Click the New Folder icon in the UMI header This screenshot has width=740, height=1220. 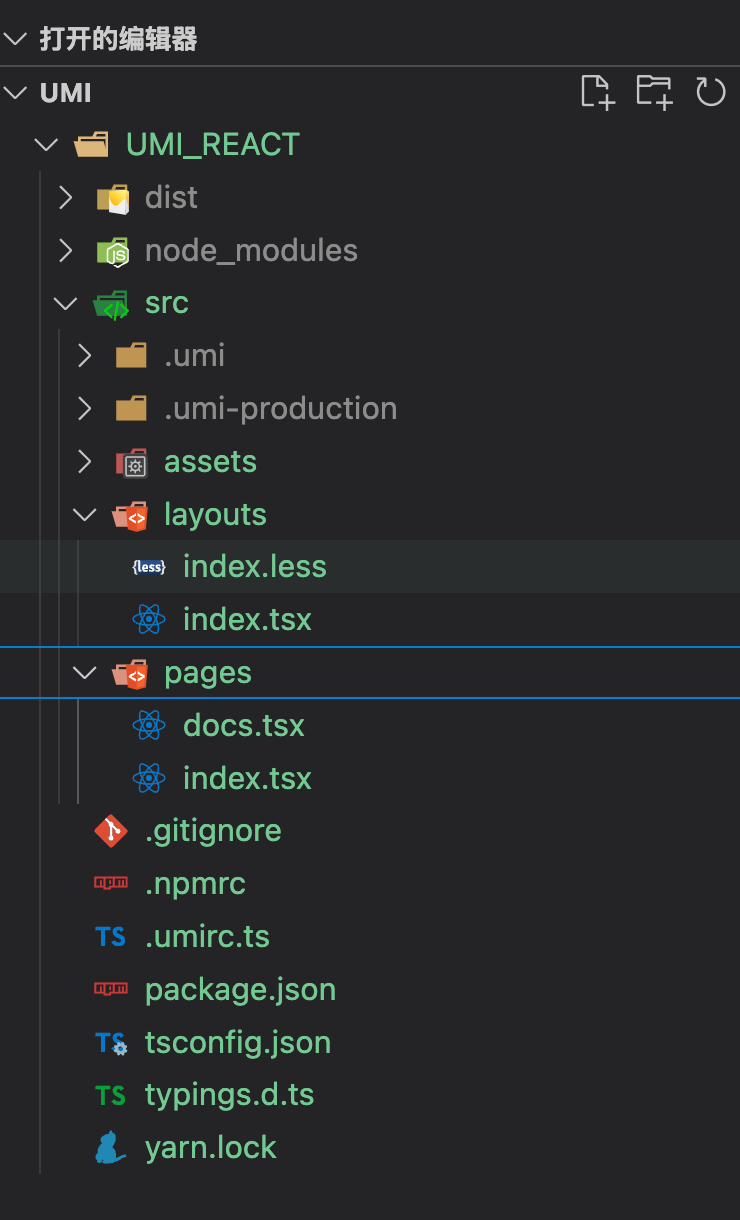pos(654,92)
